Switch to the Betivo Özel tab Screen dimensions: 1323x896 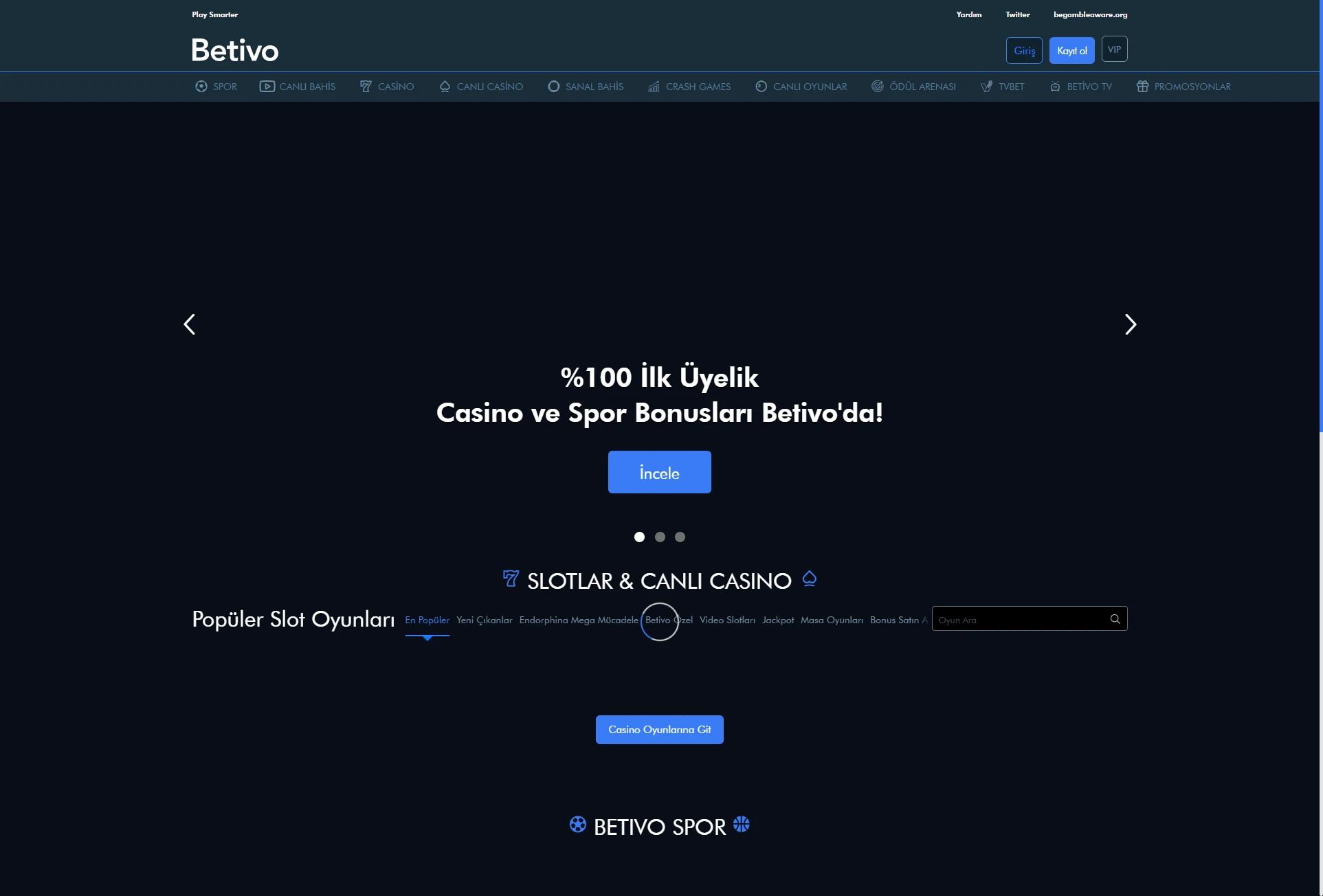pyautogui.click(x=669, y=620)
